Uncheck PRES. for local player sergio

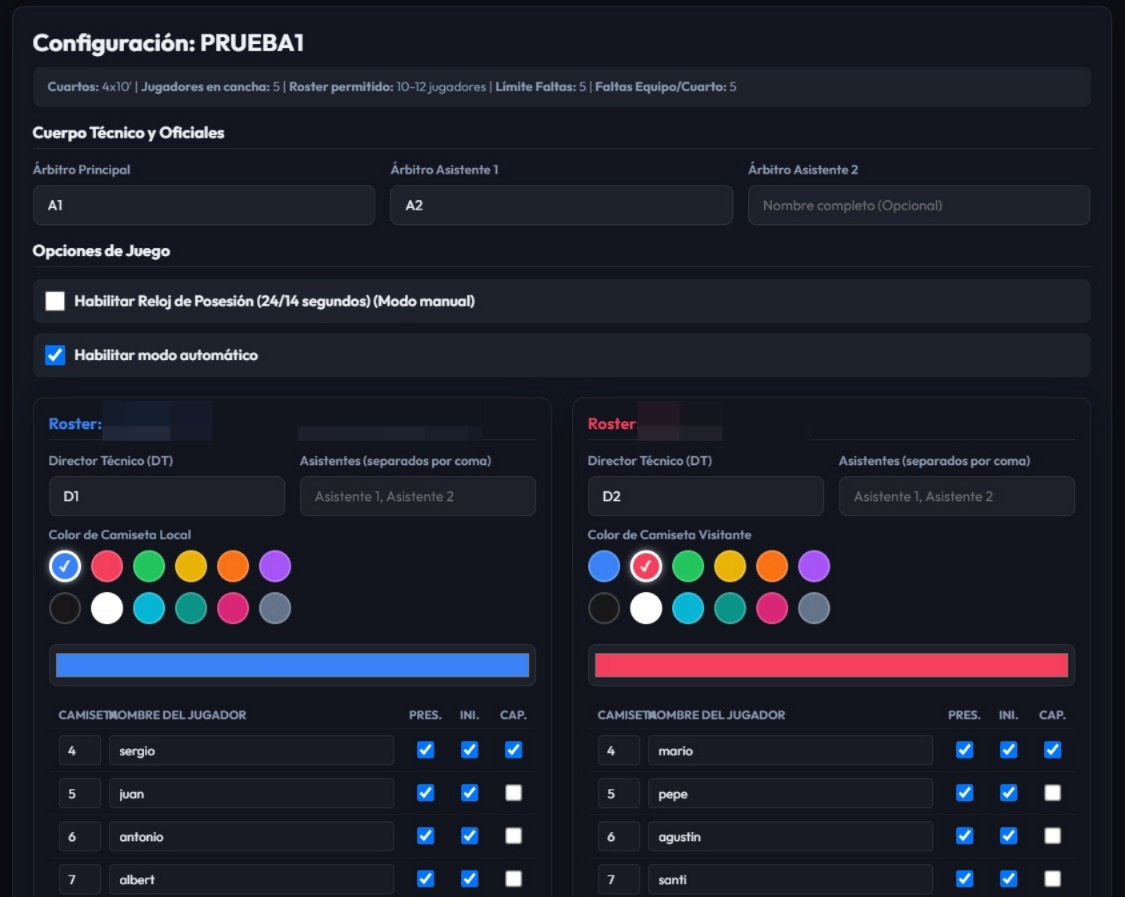pos(425,750)
